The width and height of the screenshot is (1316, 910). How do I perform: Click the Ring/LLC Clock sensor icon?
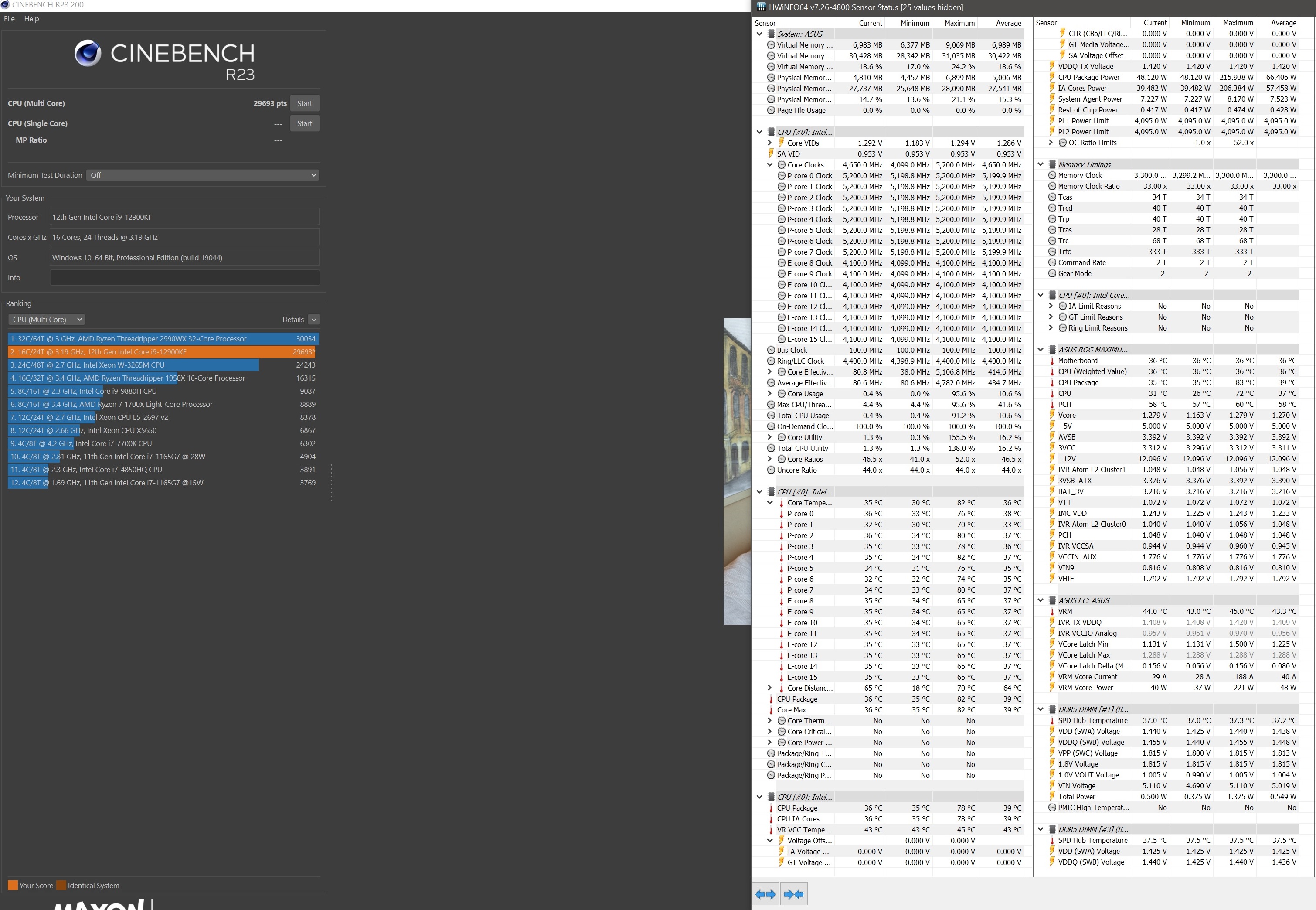pos(771,361)
